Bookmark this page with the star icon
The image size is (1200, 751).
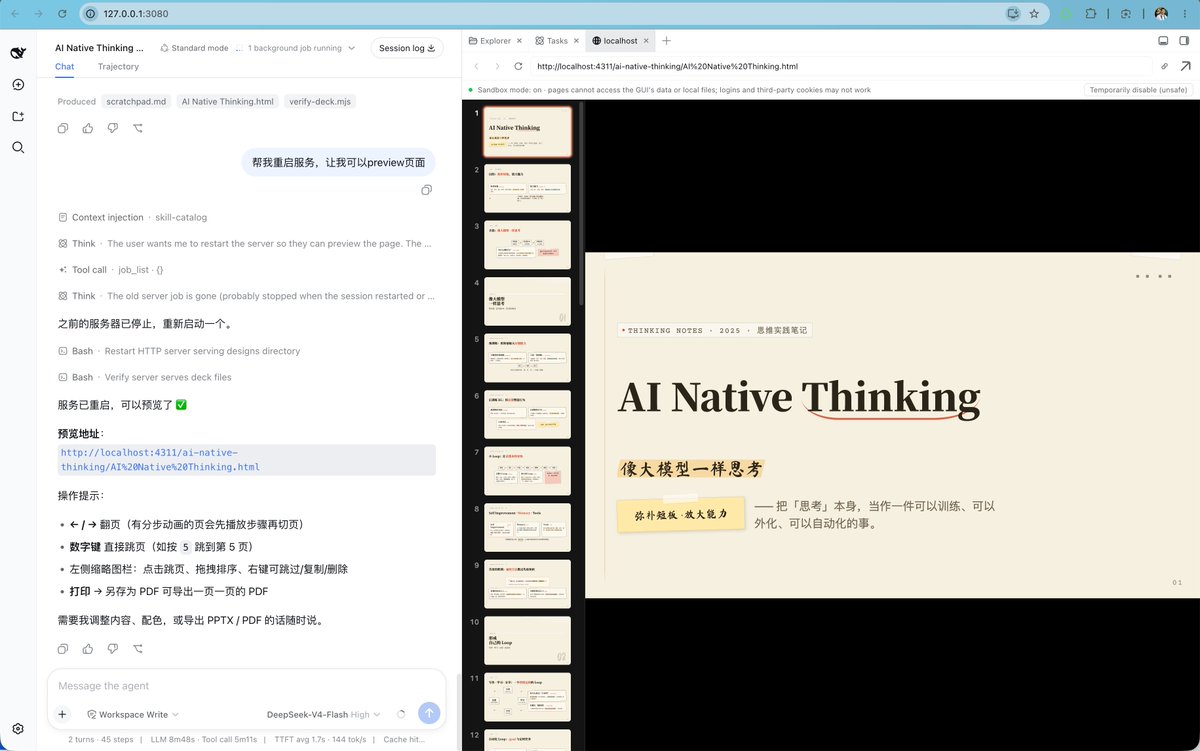pos(1034,14)
